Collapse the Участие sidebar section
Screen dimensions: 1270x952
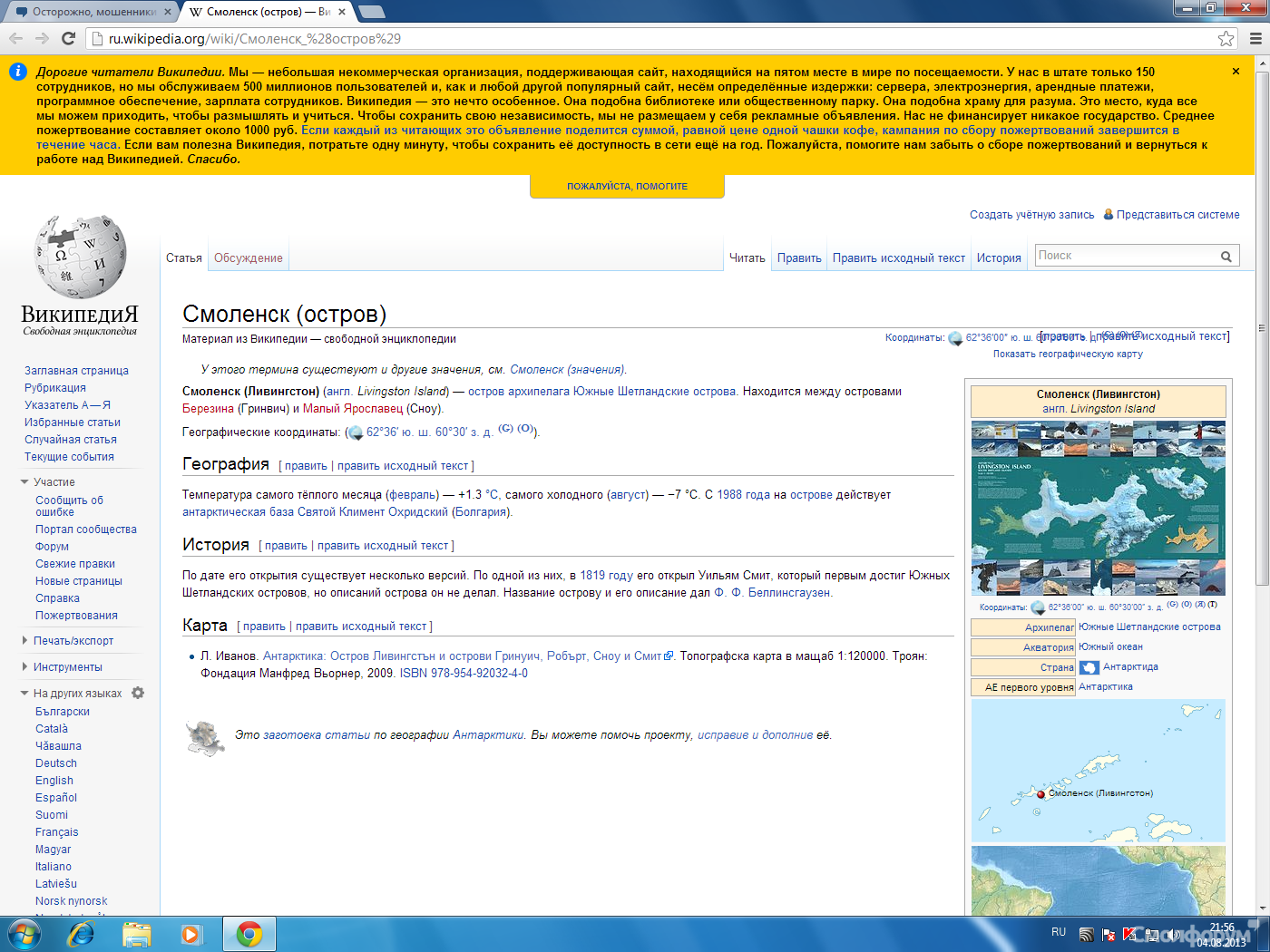point(24,482)
